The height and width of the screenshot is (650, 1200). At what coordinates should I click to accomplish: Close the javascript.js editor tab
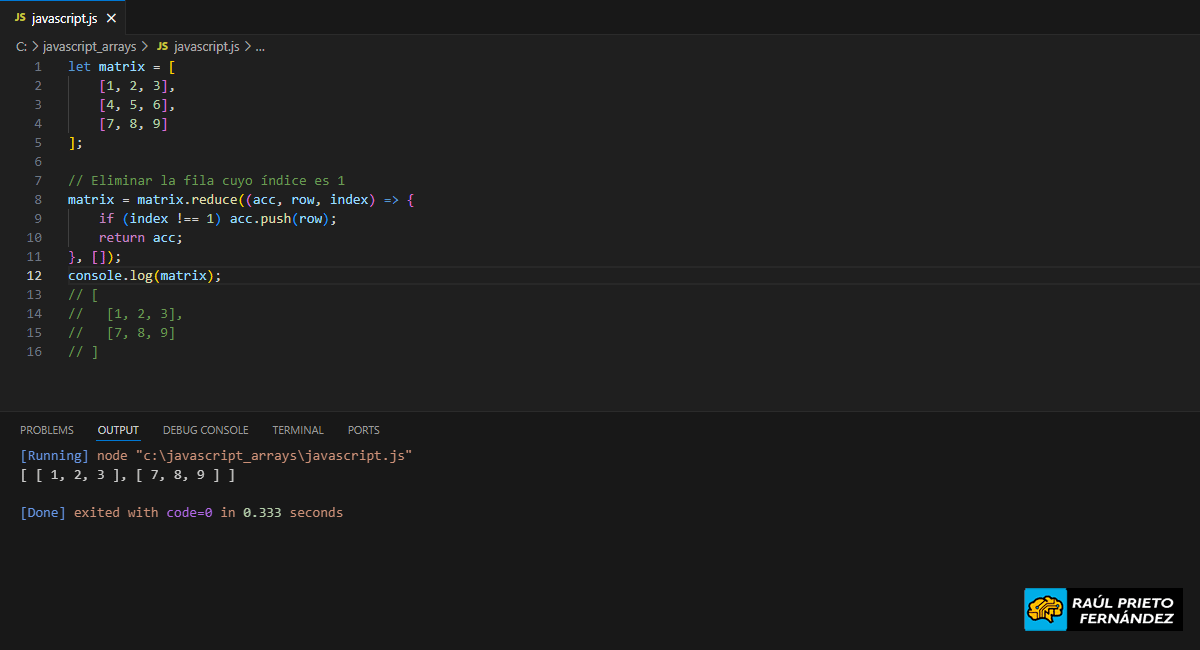click(111, 18)
